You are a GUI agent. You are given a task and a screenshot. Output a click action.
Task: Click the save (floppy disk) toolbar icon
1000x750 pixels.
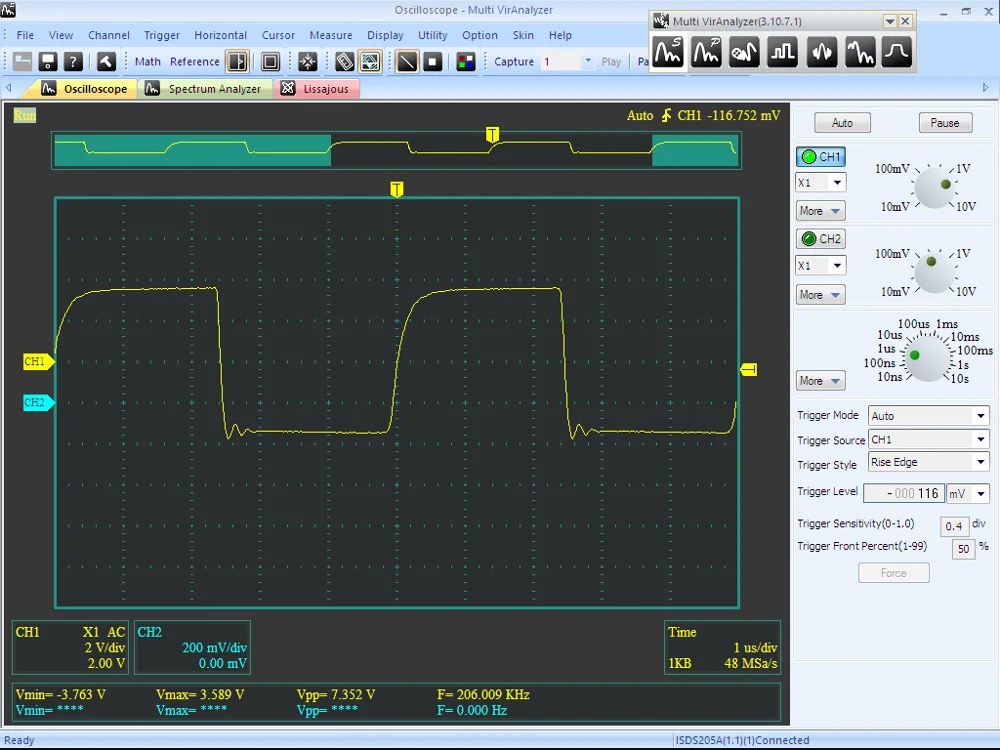pos(47,62)
